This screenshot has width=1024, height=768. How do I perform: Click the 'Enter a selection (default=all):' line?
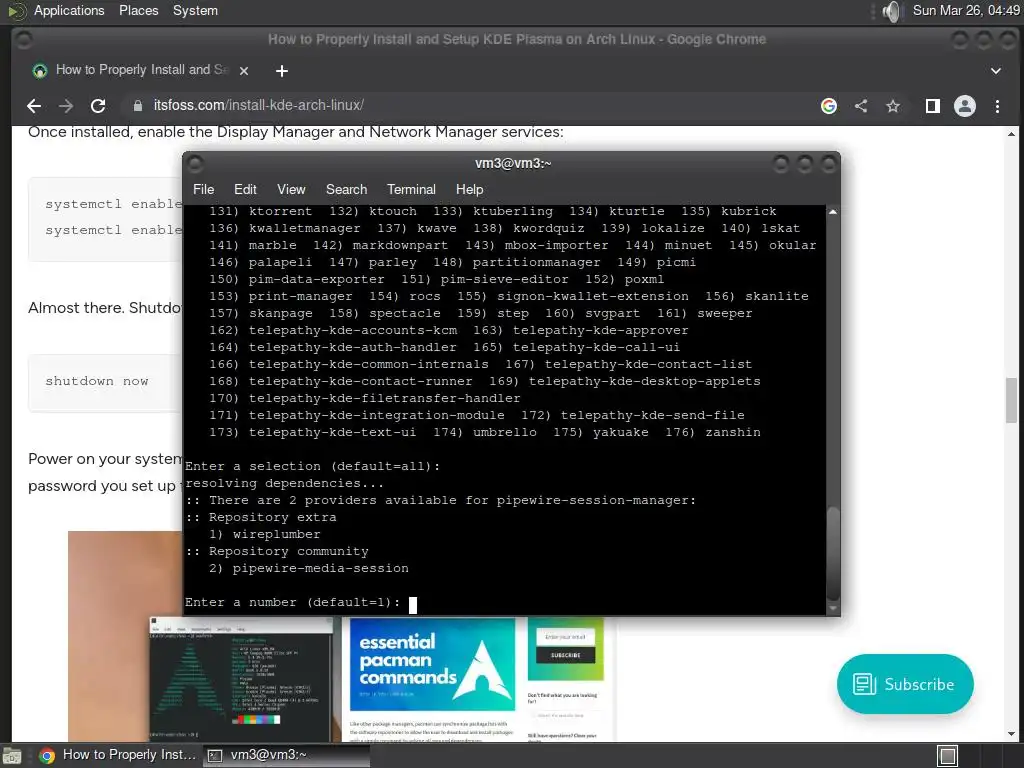(312, 466)
